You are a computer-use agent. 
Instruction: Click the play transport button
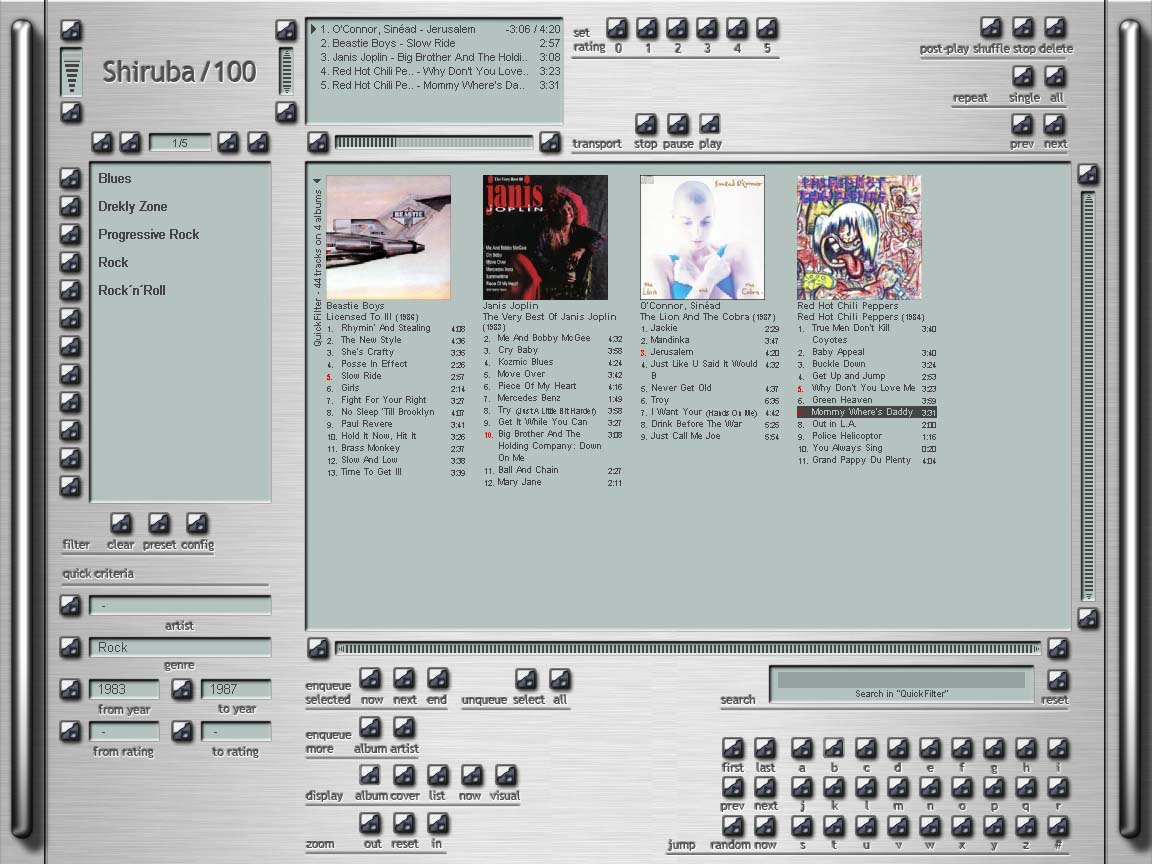click(x=709, y=125)
